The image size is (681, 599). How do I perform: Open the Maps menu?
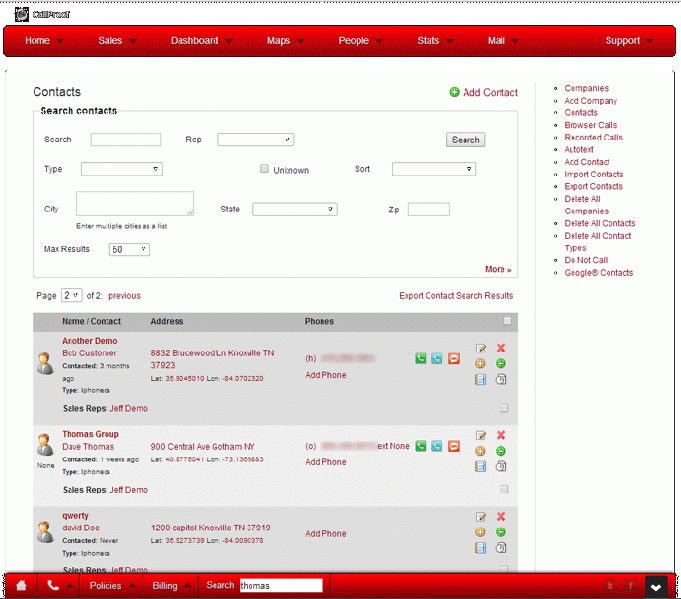285,40
